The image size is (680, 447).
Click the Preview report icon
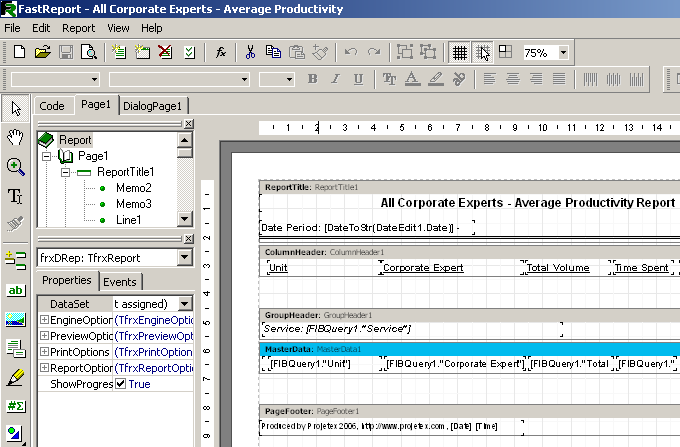tap(89, 52)
